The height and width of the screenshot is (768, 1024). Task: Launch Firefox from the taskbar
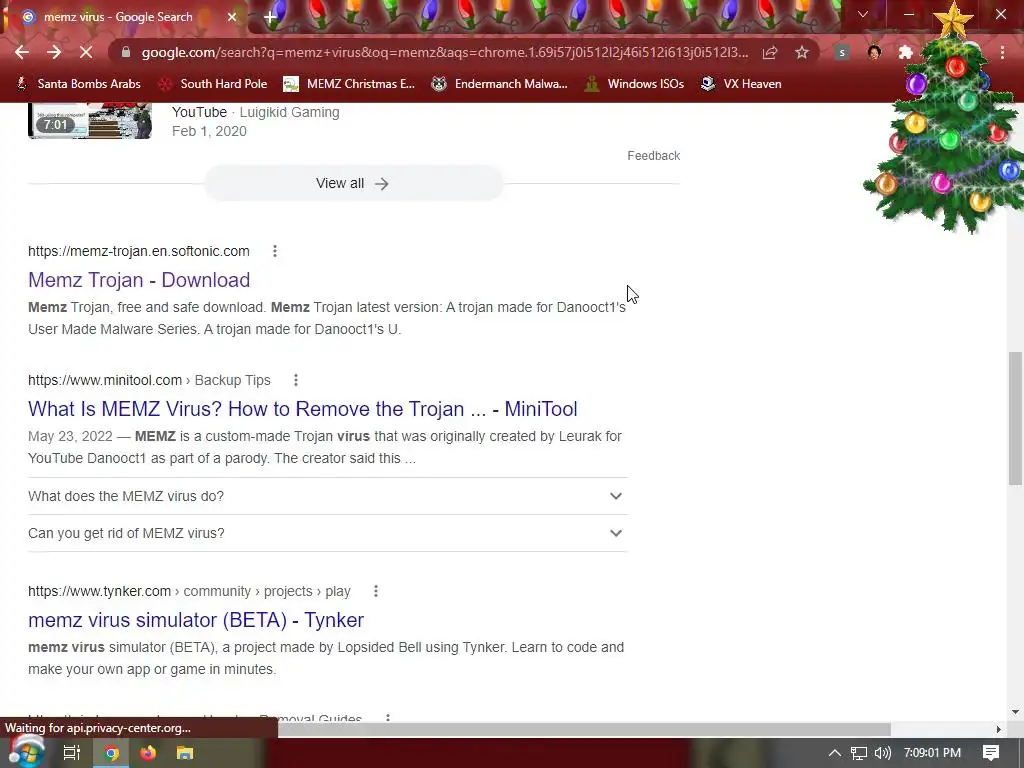point(148,753)
